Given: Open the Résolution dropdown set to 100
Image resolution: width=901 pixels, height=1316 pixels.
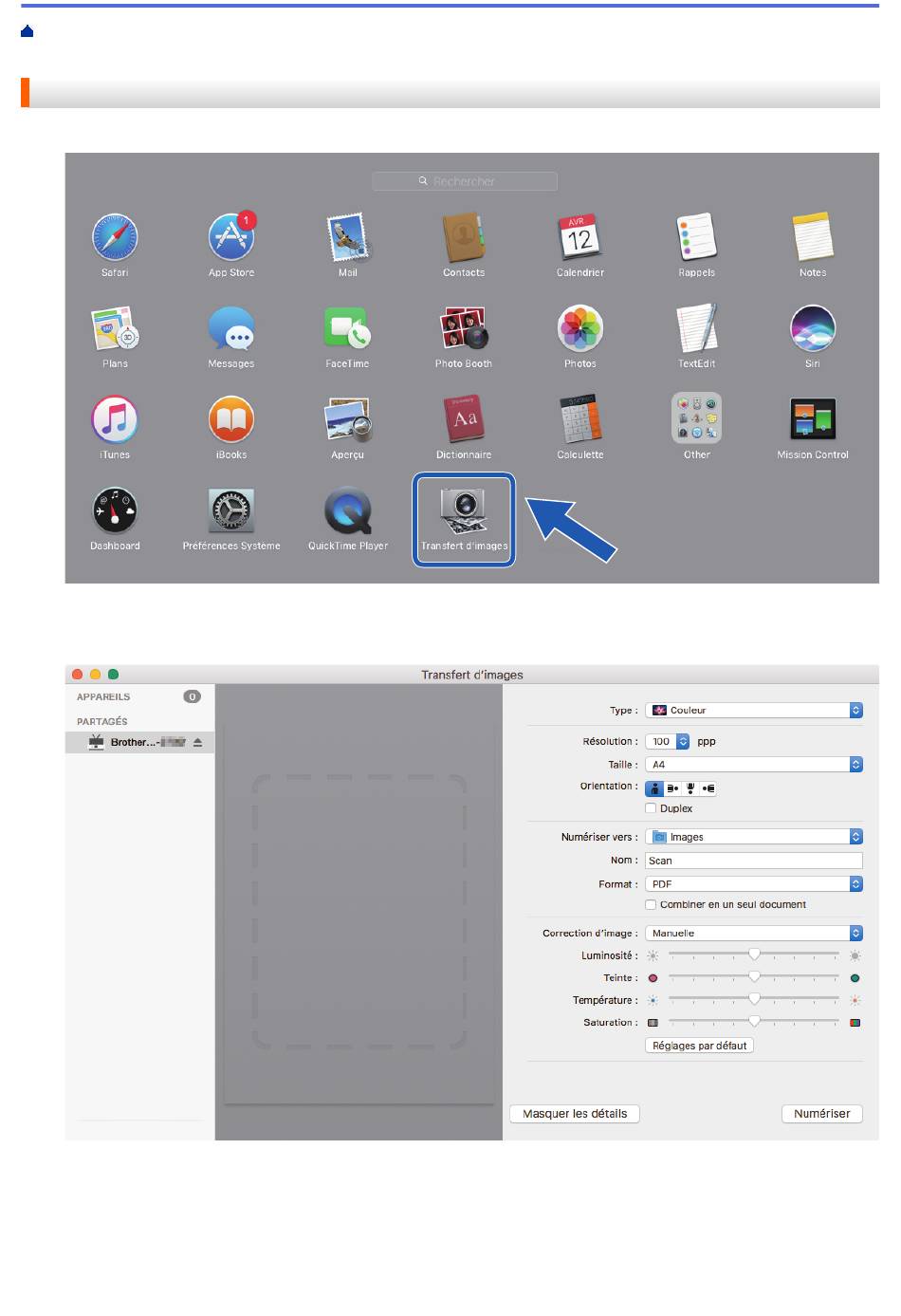Looking at the screenshot, I should click(x=668, y=742).
